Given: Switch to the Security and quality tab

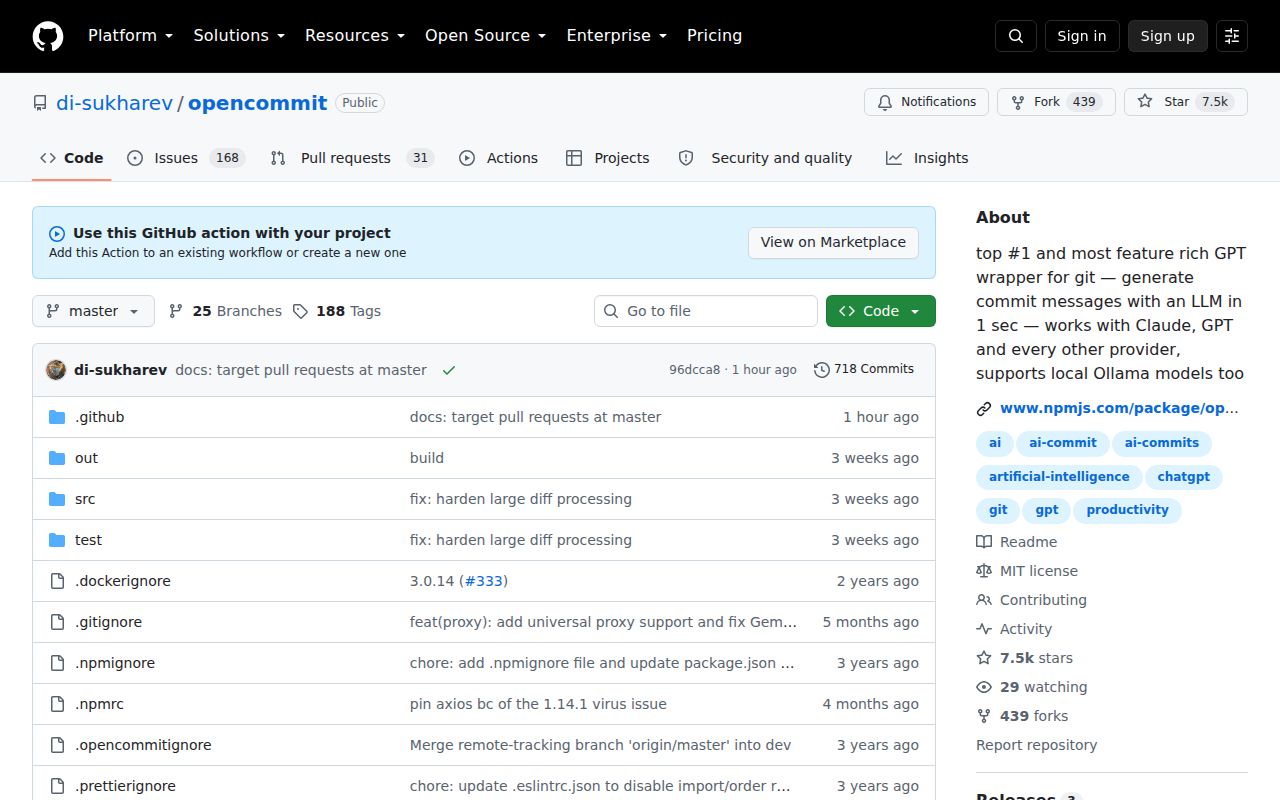Looking at the screenshot, I should coord(765,158).
